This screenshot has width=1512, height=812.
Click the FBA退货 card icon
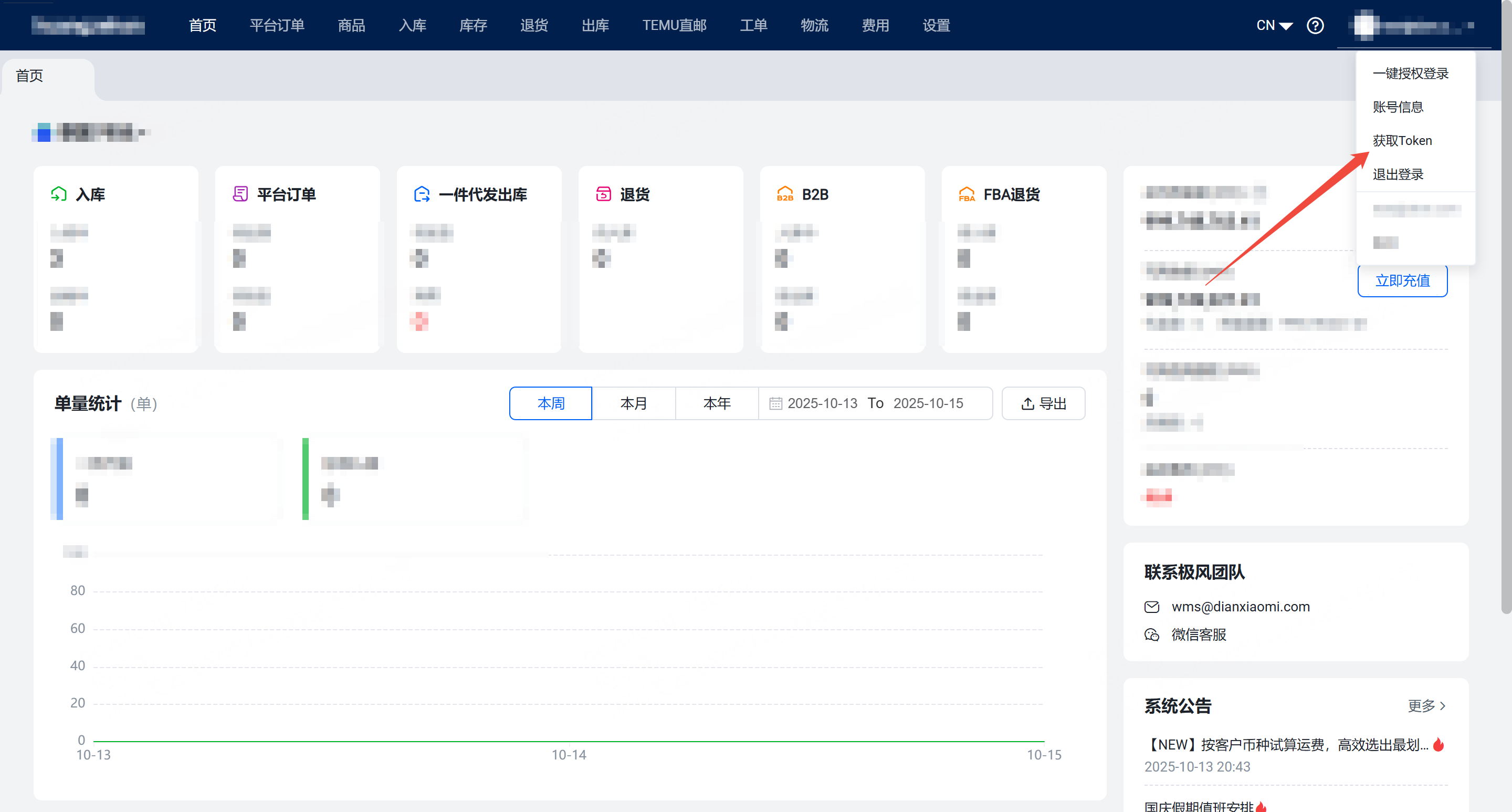966,194
